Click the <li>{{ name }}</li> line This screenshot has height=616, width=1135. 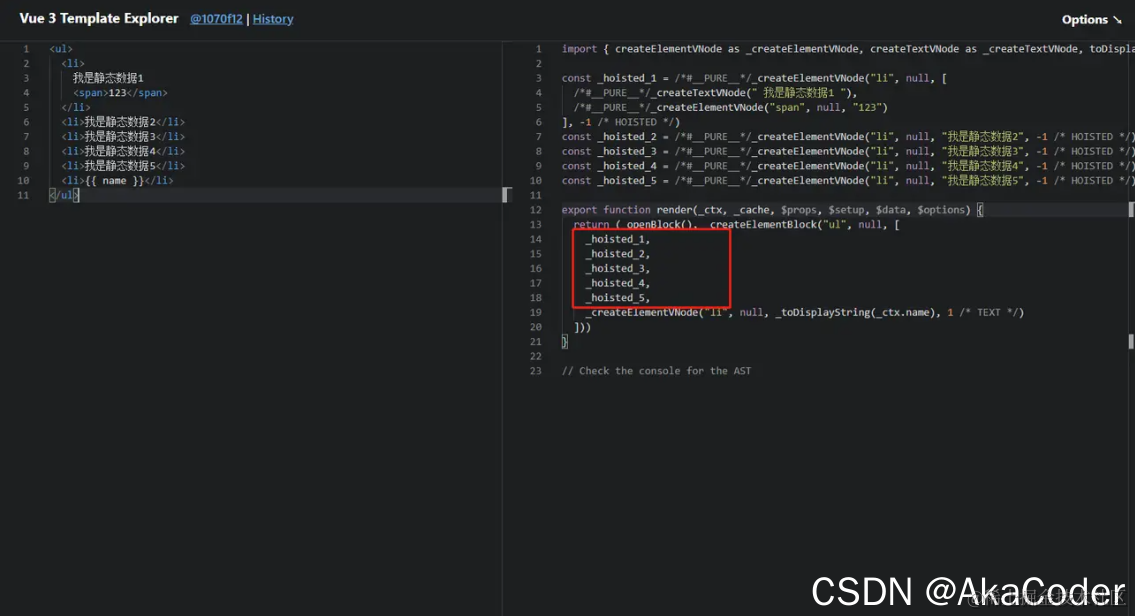[117, 181]
